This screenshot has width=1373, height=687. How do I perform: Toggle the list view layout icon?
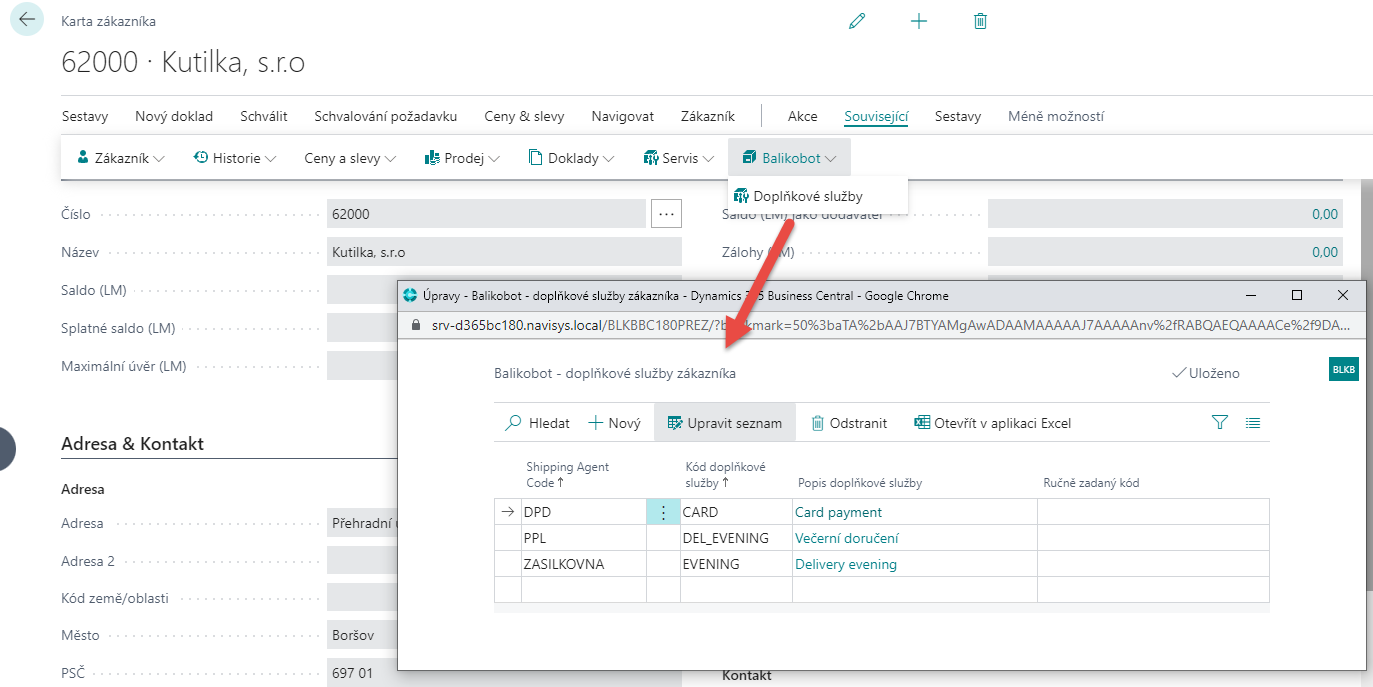[1252, 423]
